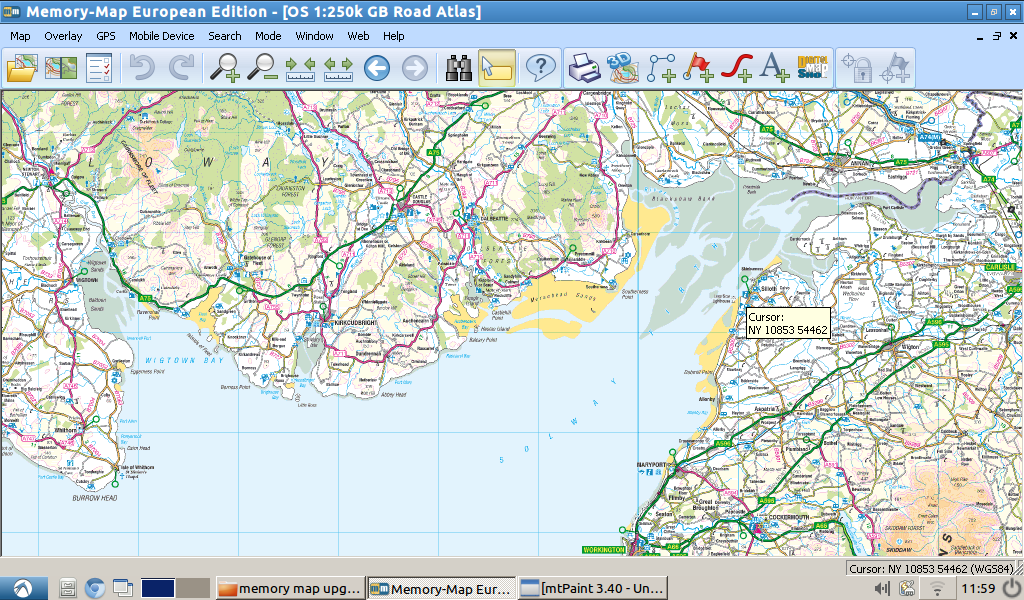The height and width of the screenshot is (600, 1024).
Task: Open the Window menu
Action: coord(314,36)
